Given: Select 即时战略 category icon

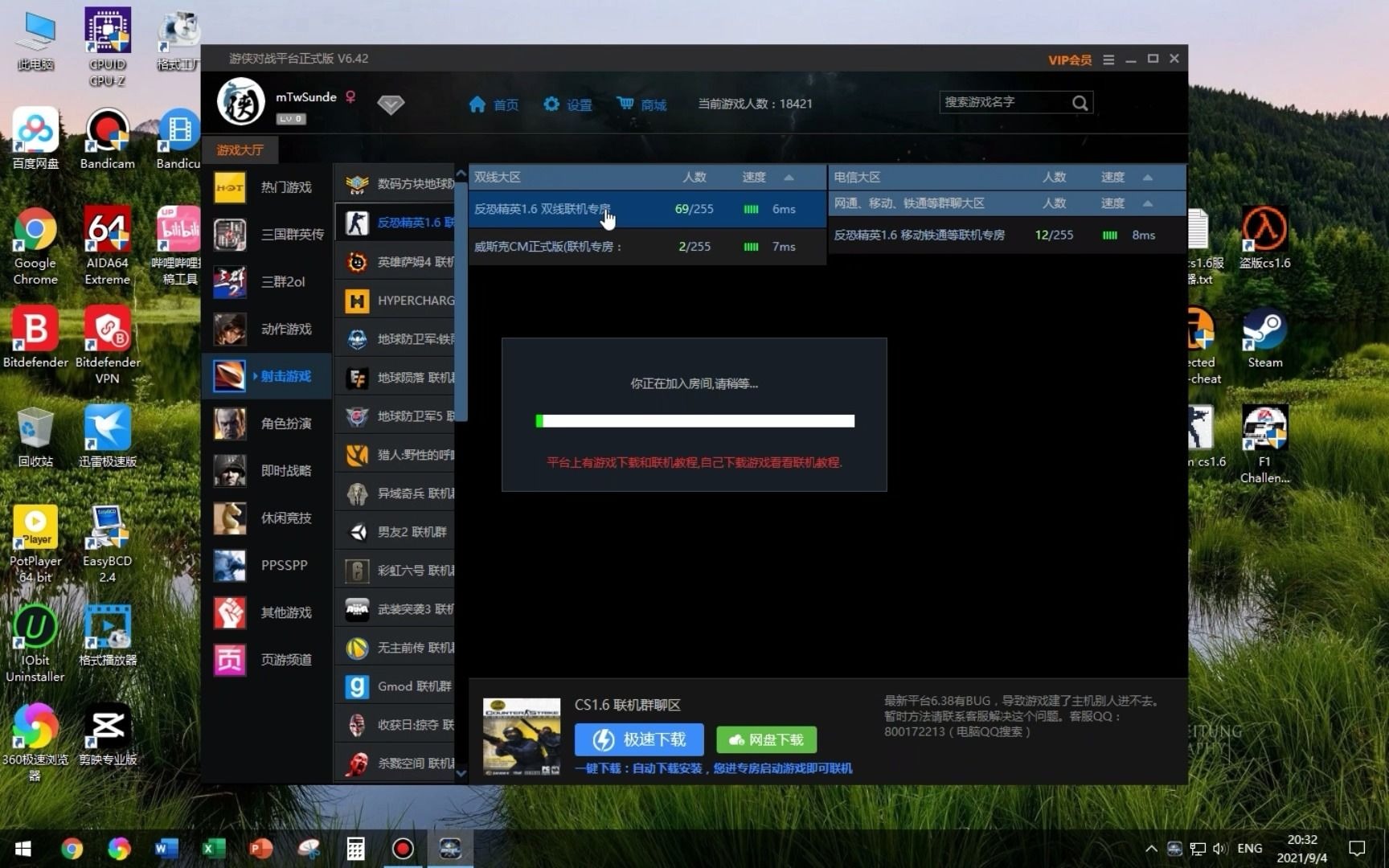Looking at the screenshot, I should tap(230, 471).
